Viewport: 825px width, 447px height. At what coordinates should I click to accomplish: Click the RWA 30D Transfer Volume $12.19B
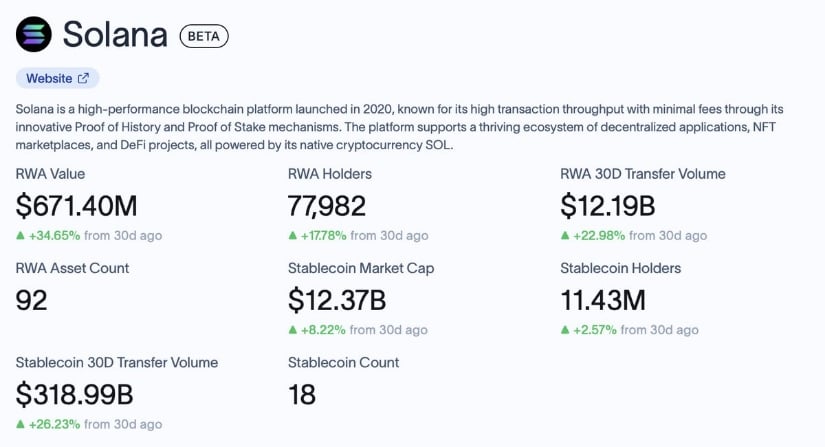608,206
